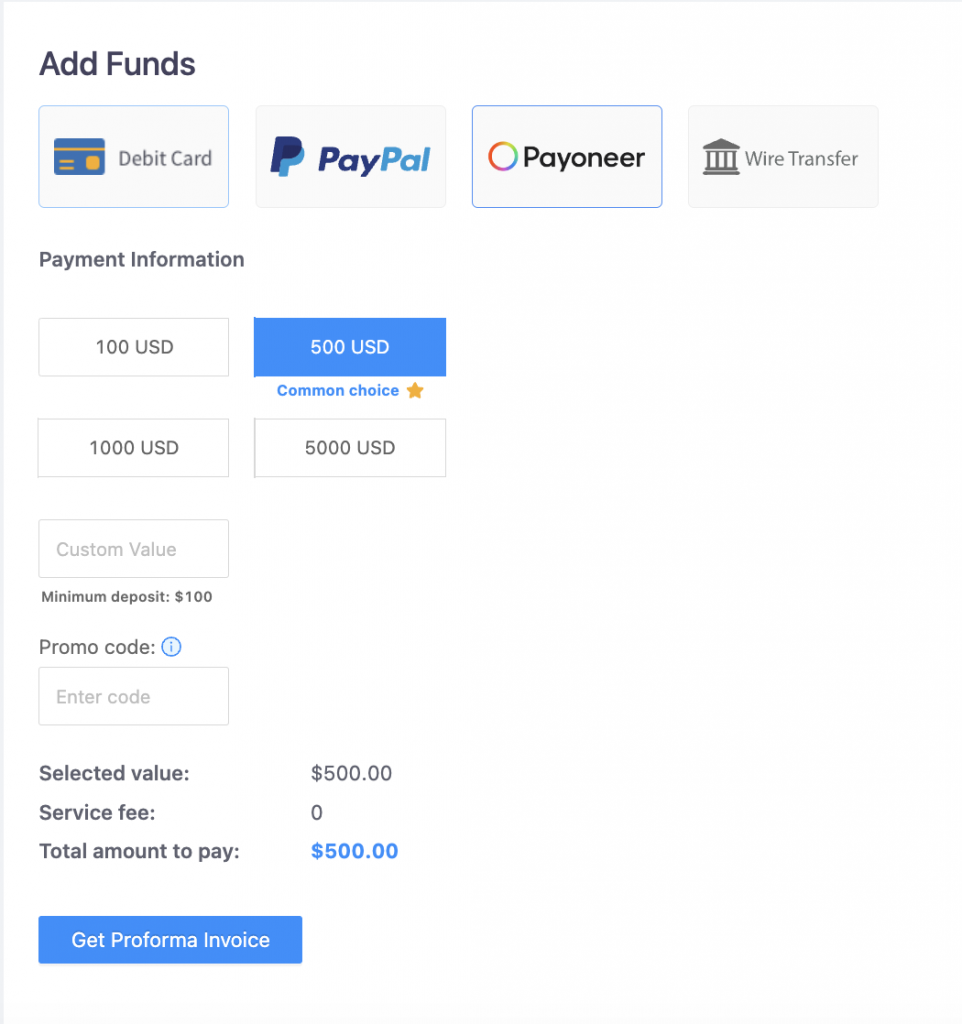This screenshot has height=1024, width=962.
Task: Click the total amount $500.00 value
Action: click(x=354, y=852)
